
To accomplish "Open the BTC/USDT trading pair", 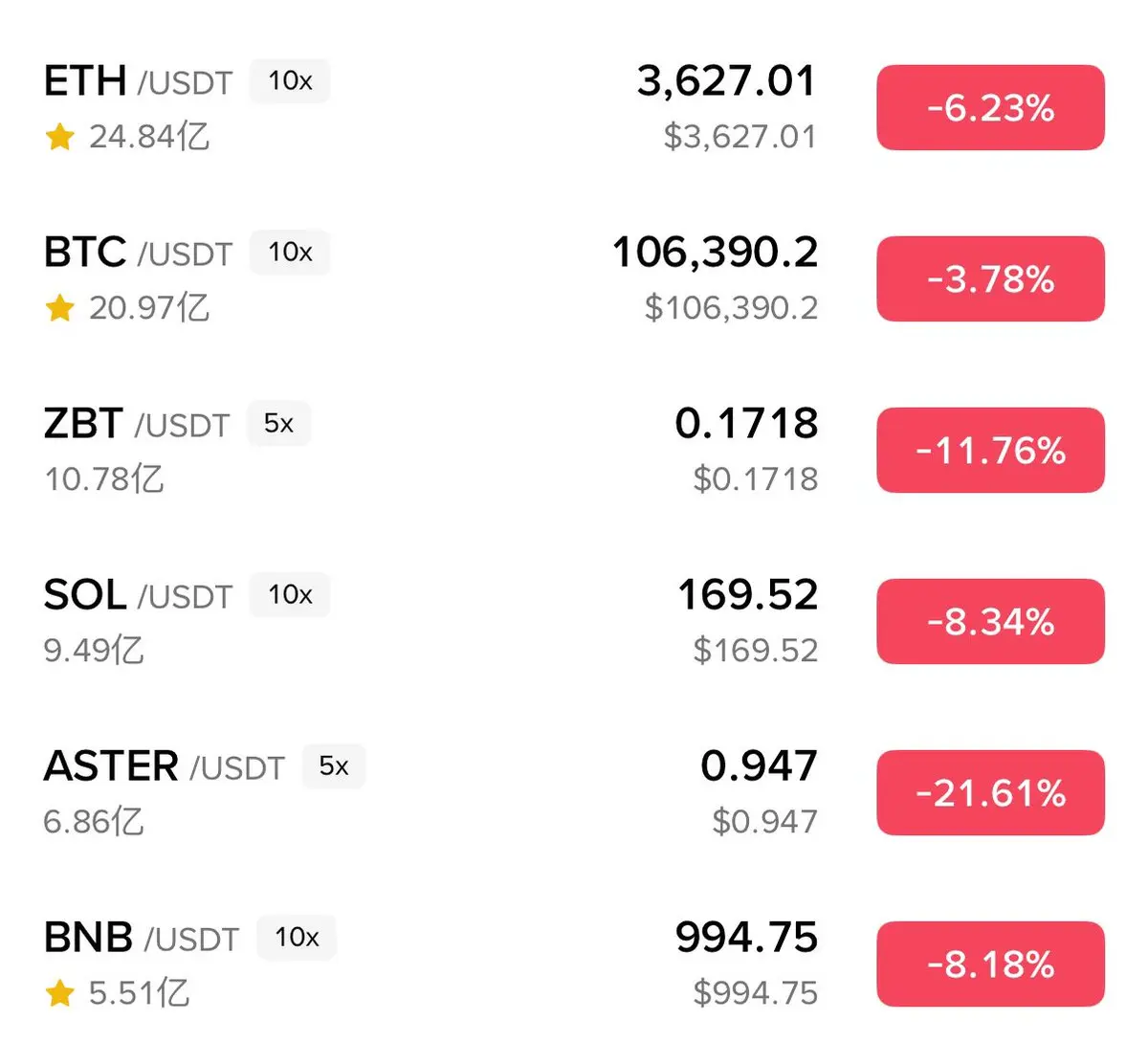I will tap(137, 254).
